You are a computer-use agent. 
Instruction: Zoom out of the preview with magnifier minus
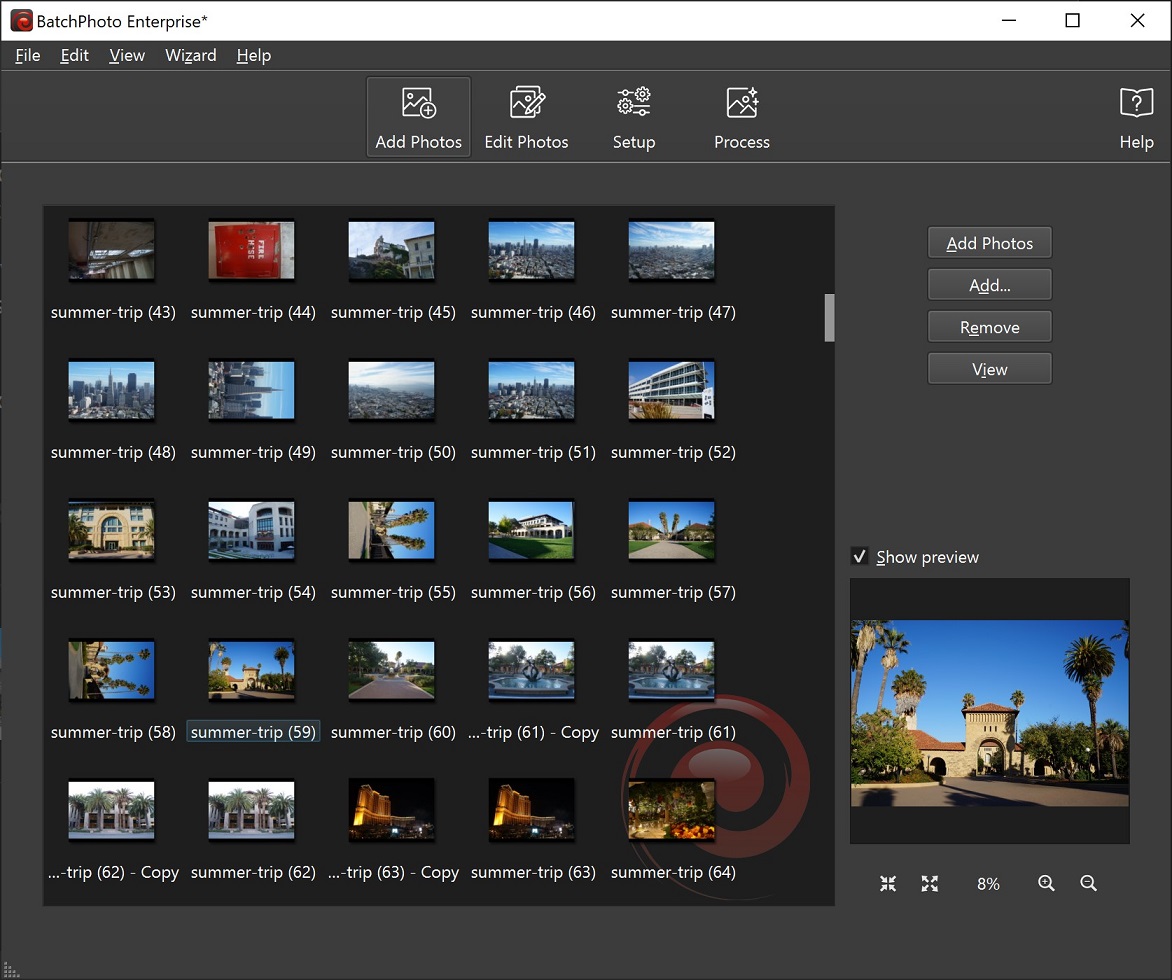pyautogui.click(x=1088, y=883)
